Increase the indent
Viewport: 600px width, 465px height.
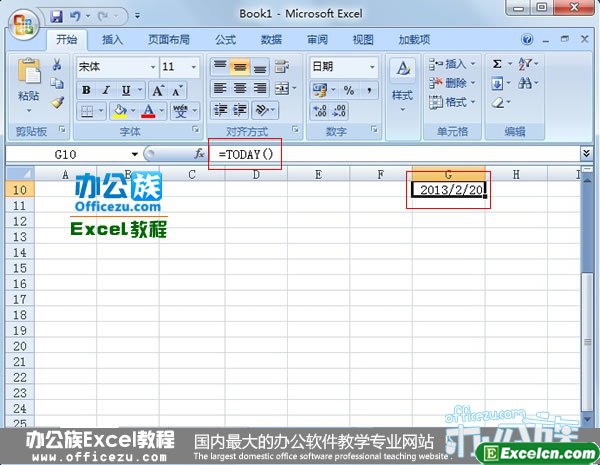[x=240, y=110]
